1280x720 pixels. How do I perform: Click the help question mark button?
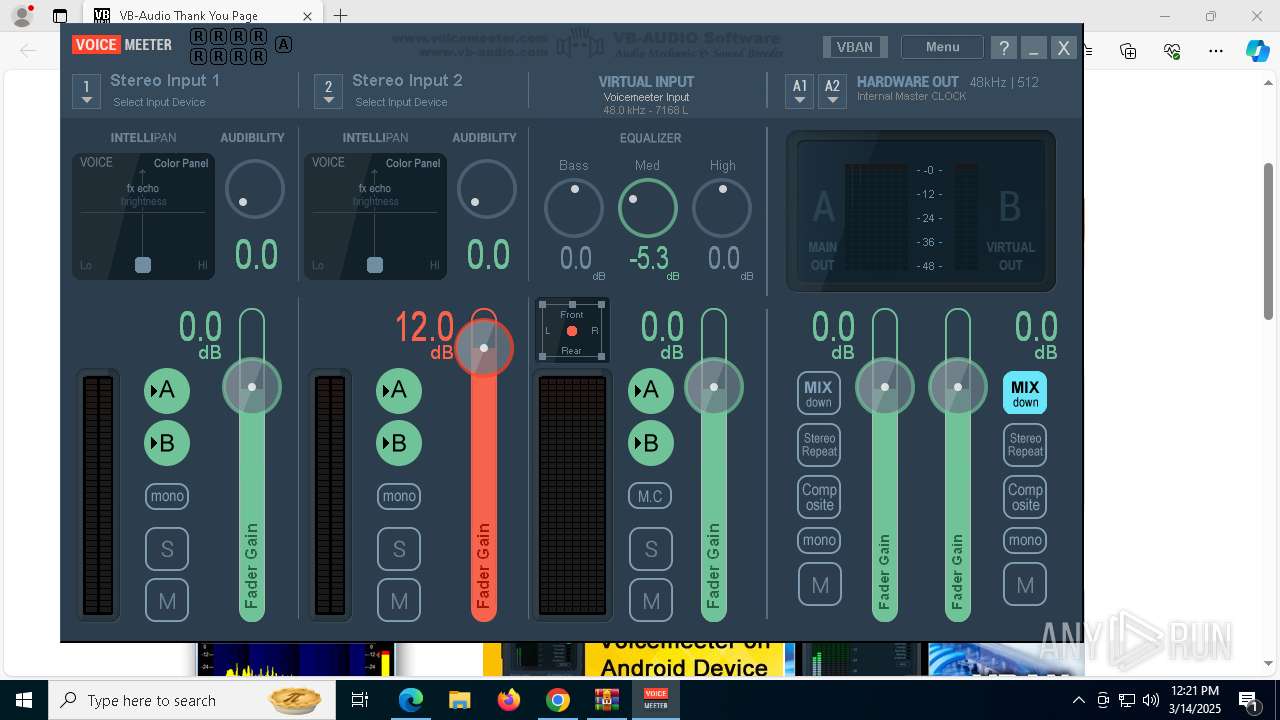pos(1003,47)
